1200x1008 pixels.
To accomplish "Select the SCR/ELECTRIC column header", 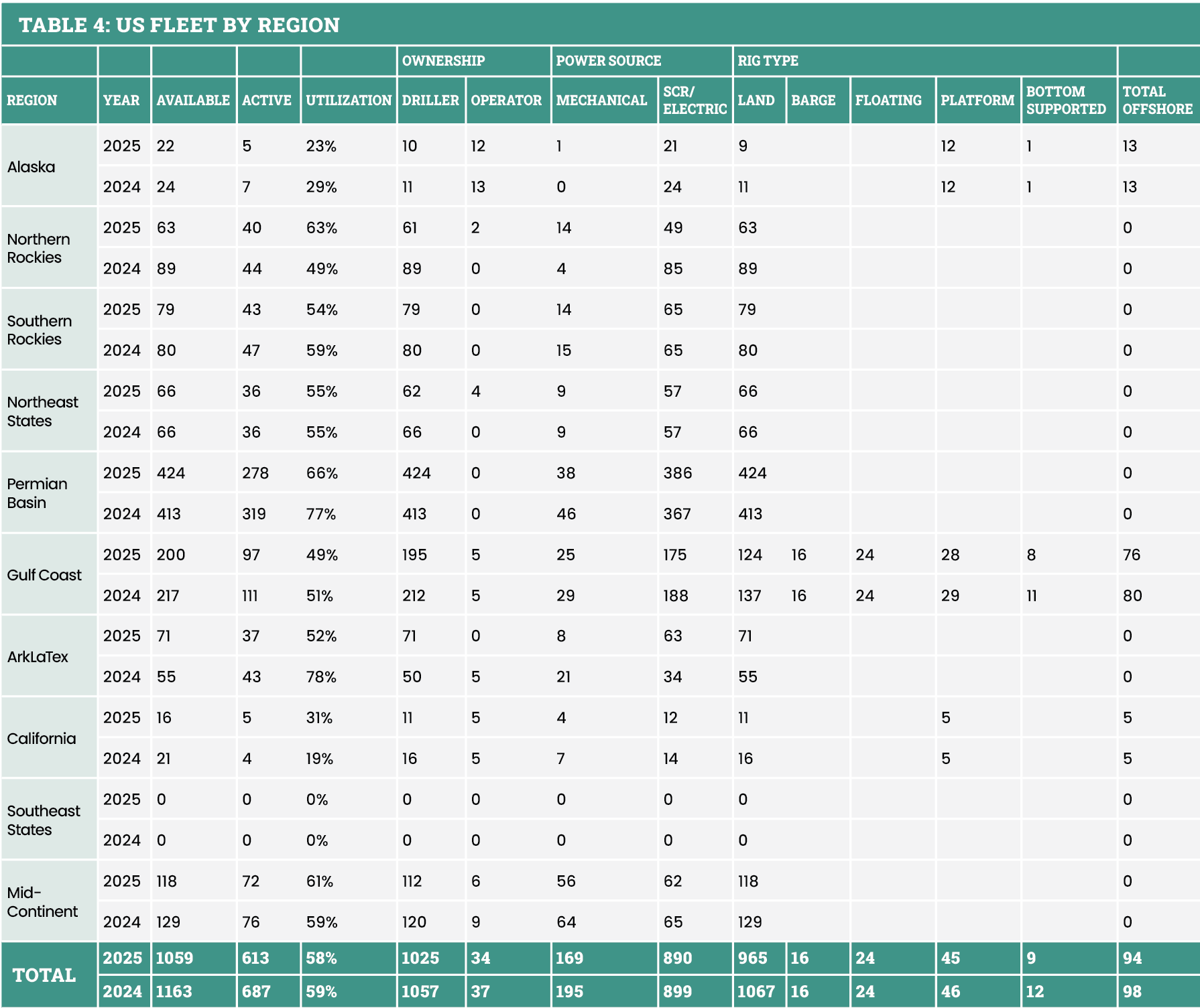I will click(x=695, y=101).
